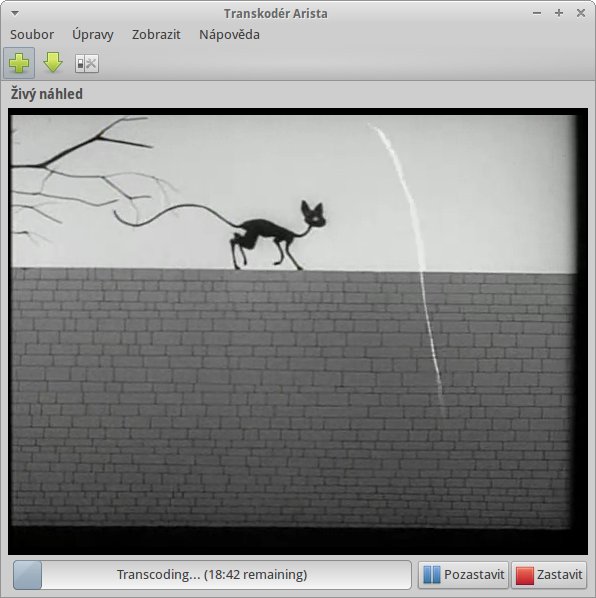Stop transcoding with the Zastavit button

[x=549, y=574]
